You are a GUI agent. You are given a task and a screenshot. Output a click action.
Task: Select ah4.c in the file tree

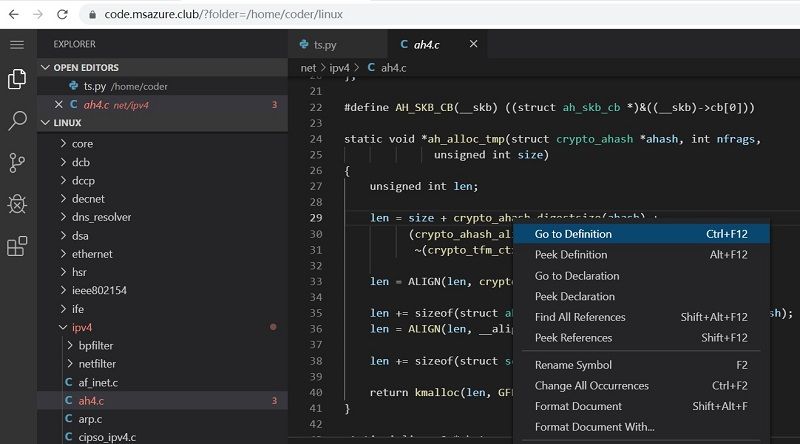[x=162, y=401]
